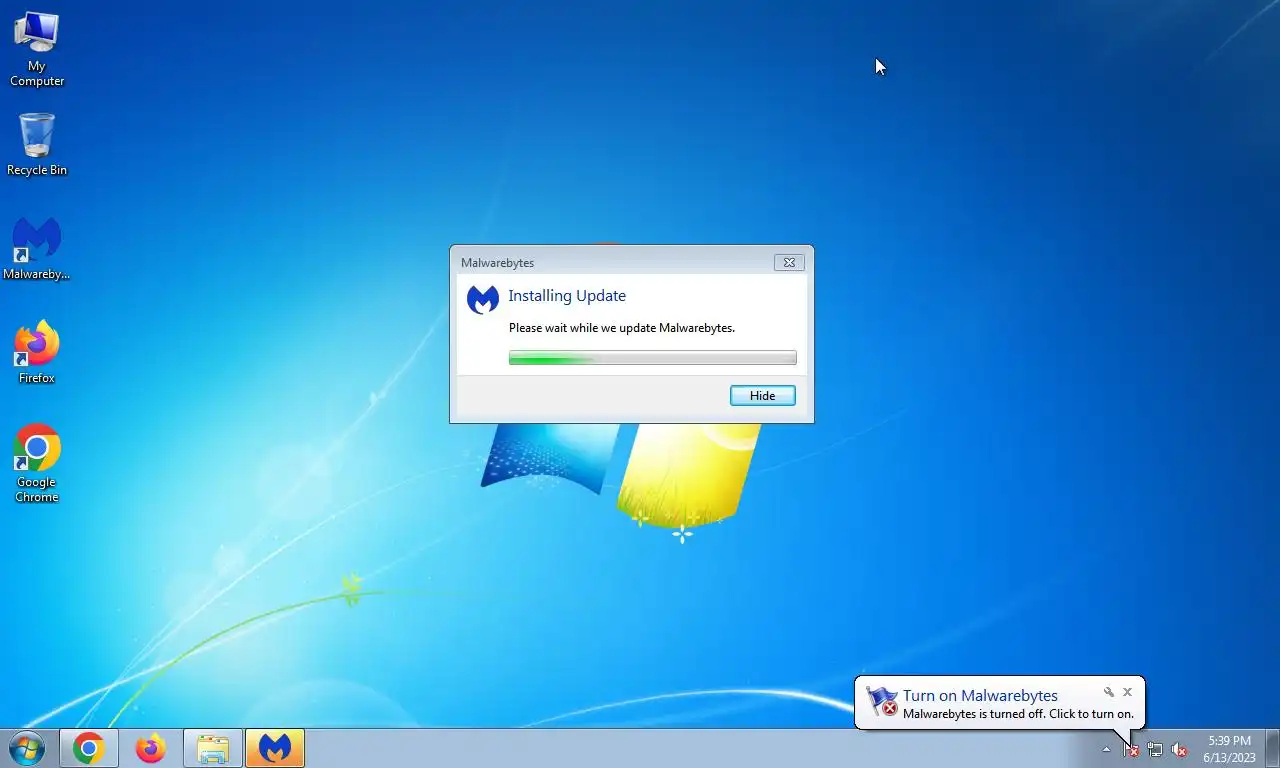Image resolution: width=1280 pixels, height=768 pixels.
Task: Click the Hide button in the update dialog
Action: [762, 396]
